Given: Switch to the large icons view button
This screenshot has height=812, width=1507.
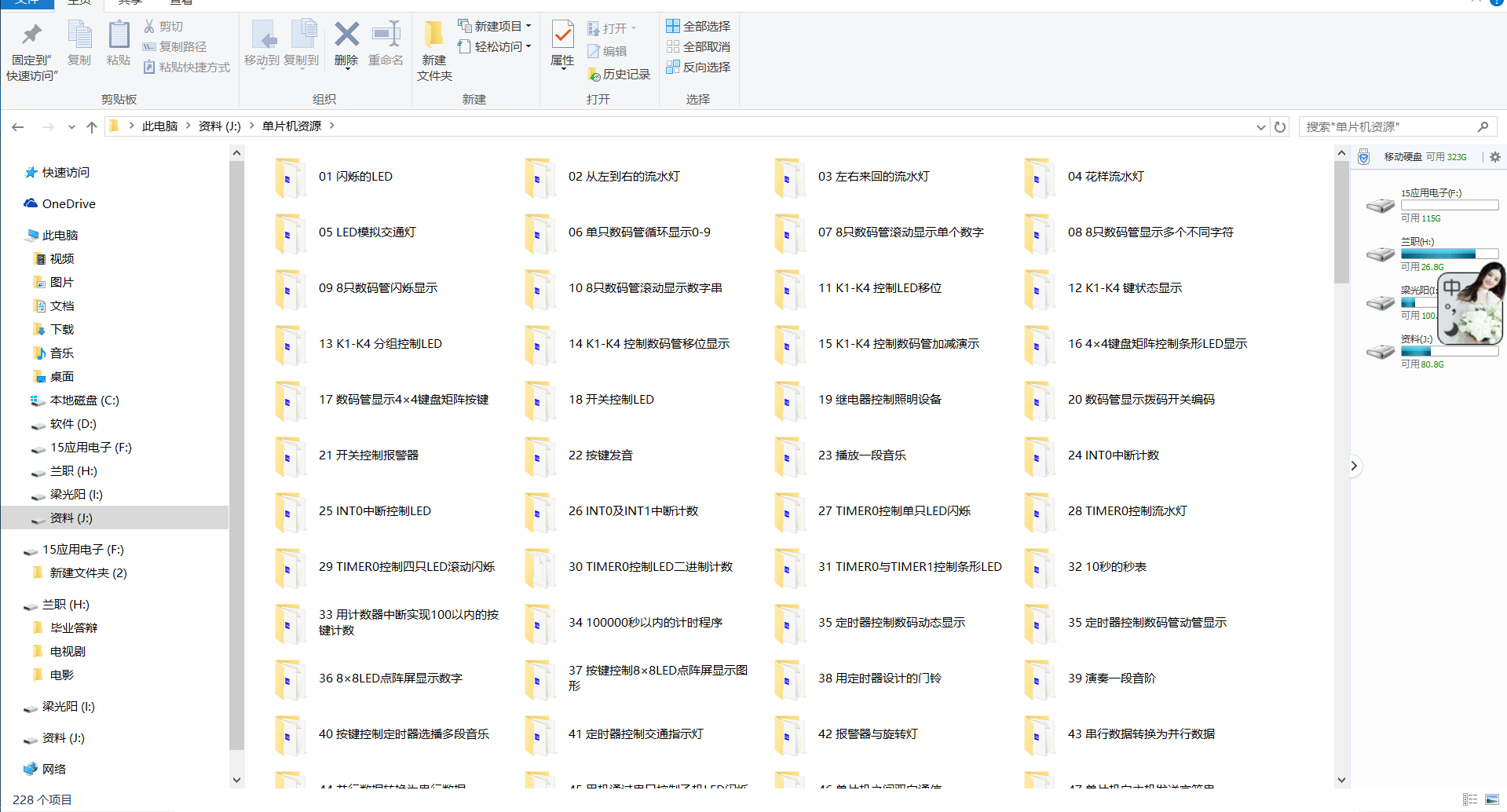Looking at the screenshot, I should coord(1492,799).
